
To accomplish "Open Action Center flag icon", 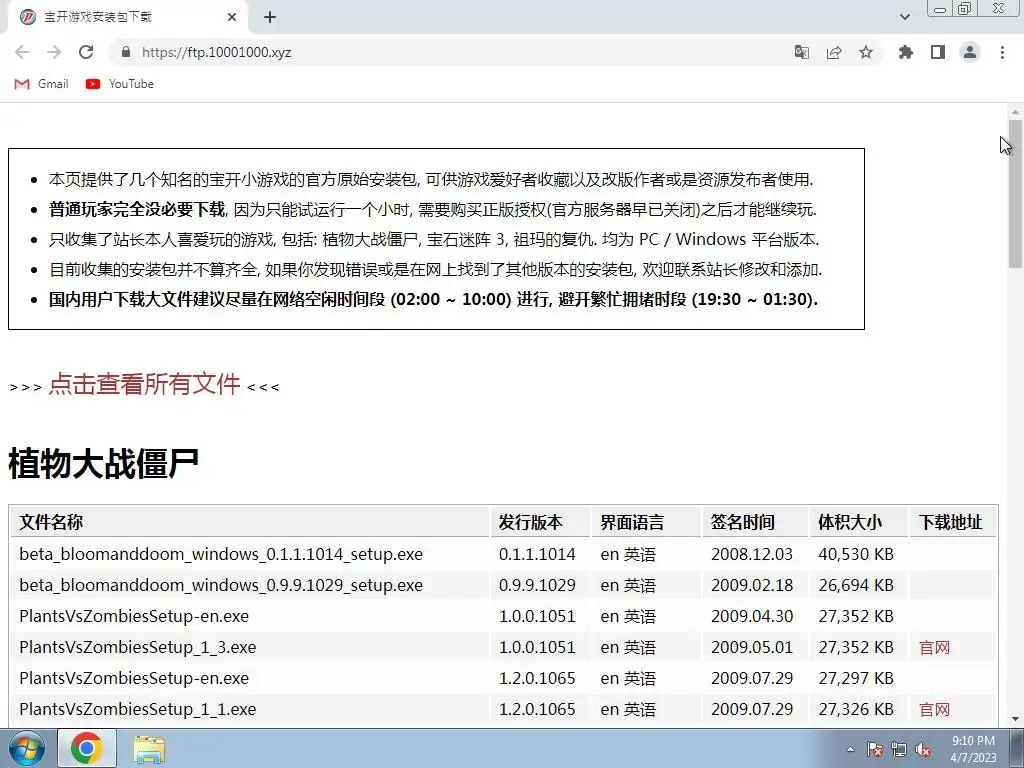I will coord(874,749).
